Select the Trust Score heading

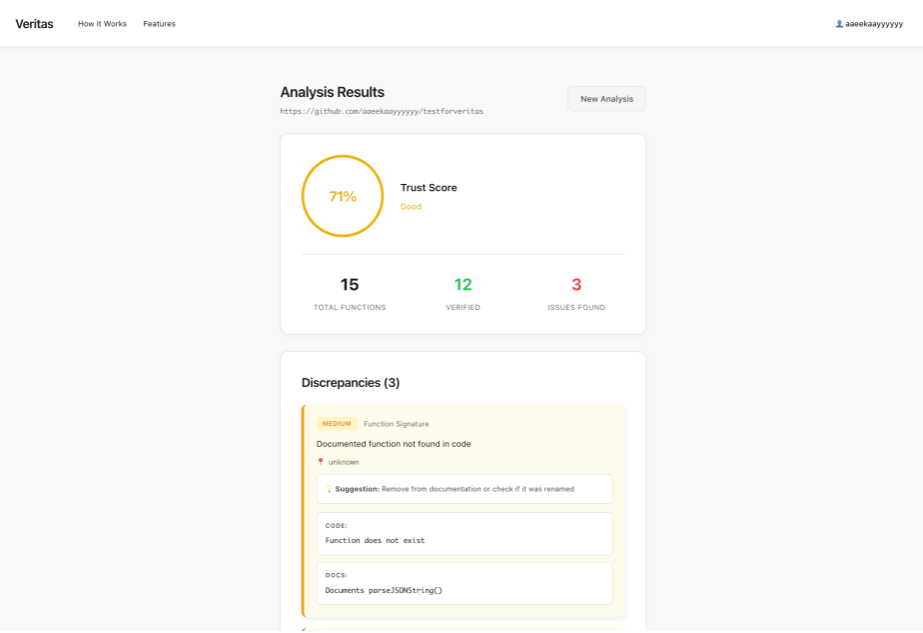[429, 187]
